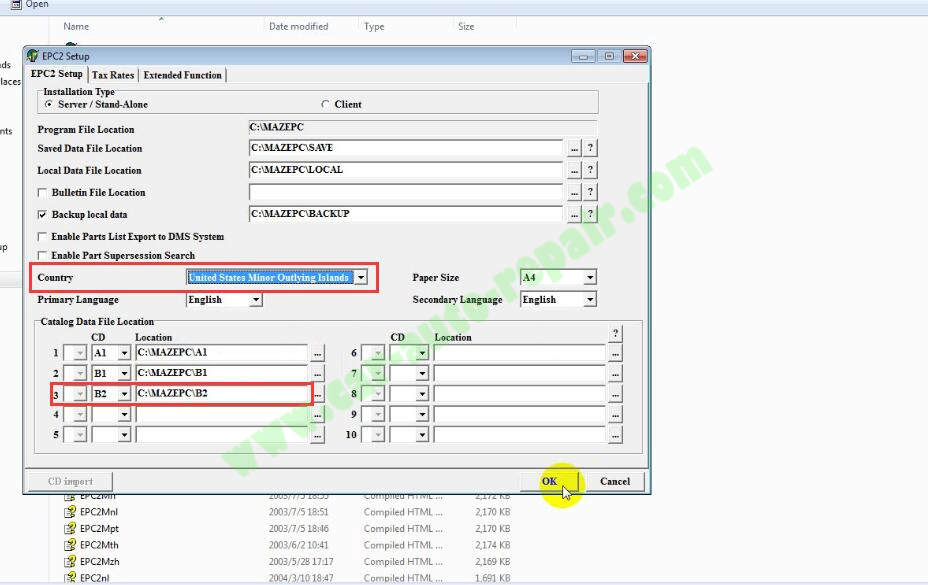The height and width of the screenshot is (585, 928).
Task: Click EPC2Mnl file icon in Open window
Action: (70, 512)
